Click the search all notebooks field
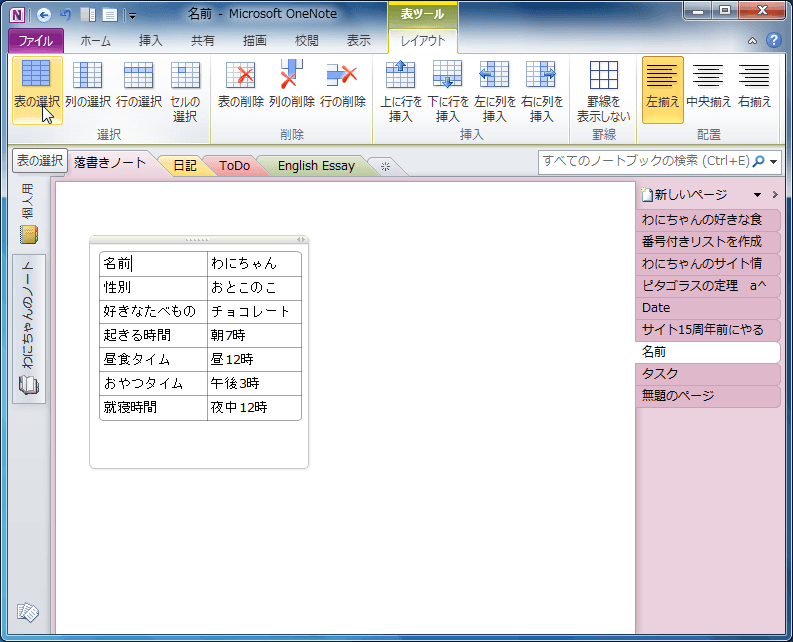Screen dimensions: 793x642 [645, 161]
